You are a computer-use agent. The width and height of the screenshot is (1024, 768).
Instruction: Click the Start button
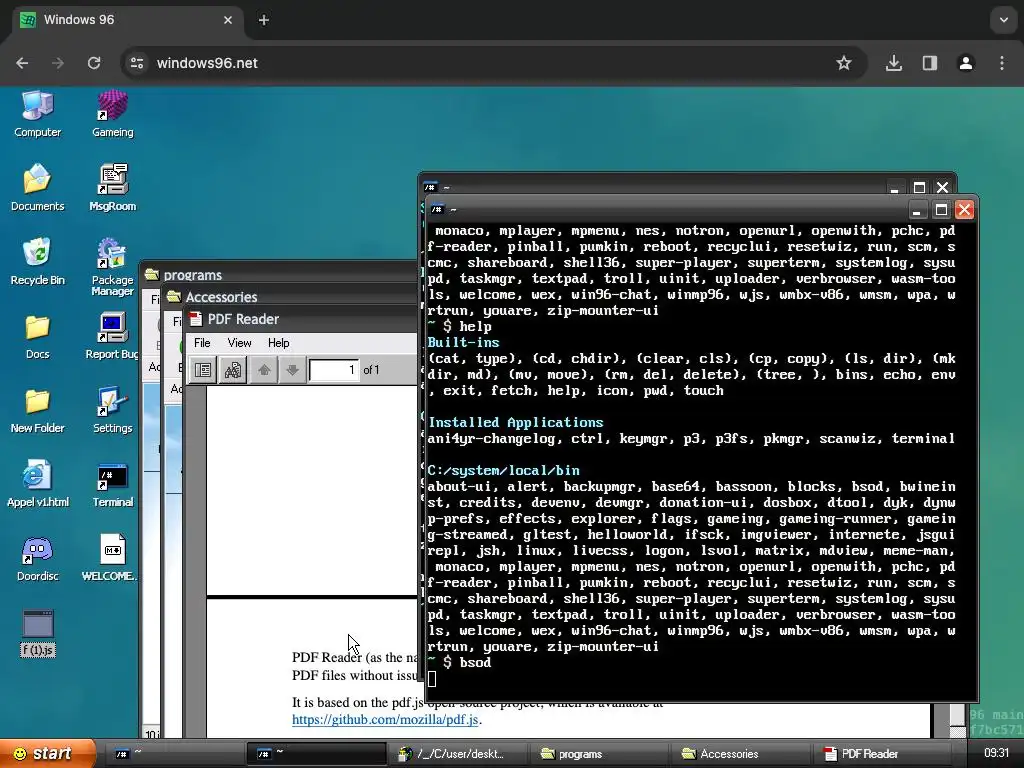click(x=48, y=753)
